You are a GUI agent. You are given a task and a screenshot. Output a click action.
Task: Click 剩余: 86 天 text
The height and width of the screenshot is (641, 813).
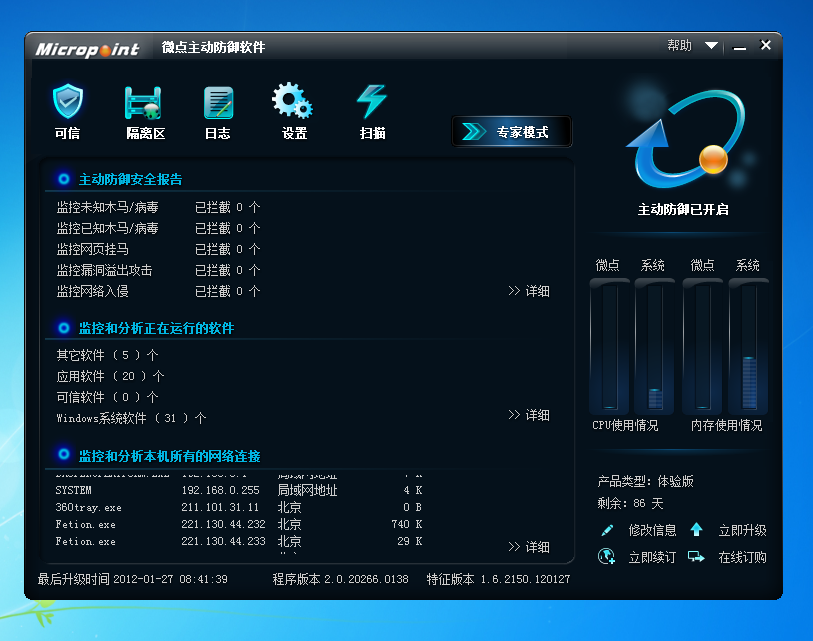[x=630, y=504]
